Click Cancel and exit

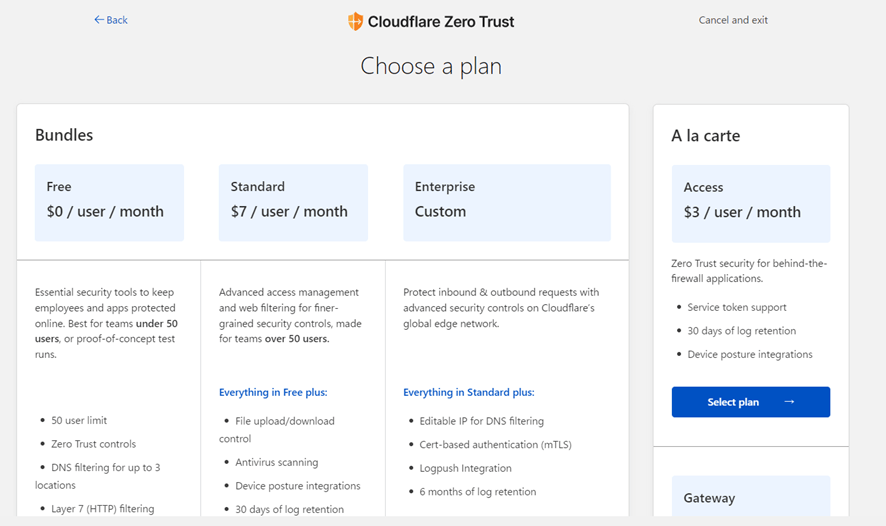click(x=733, y=20)
